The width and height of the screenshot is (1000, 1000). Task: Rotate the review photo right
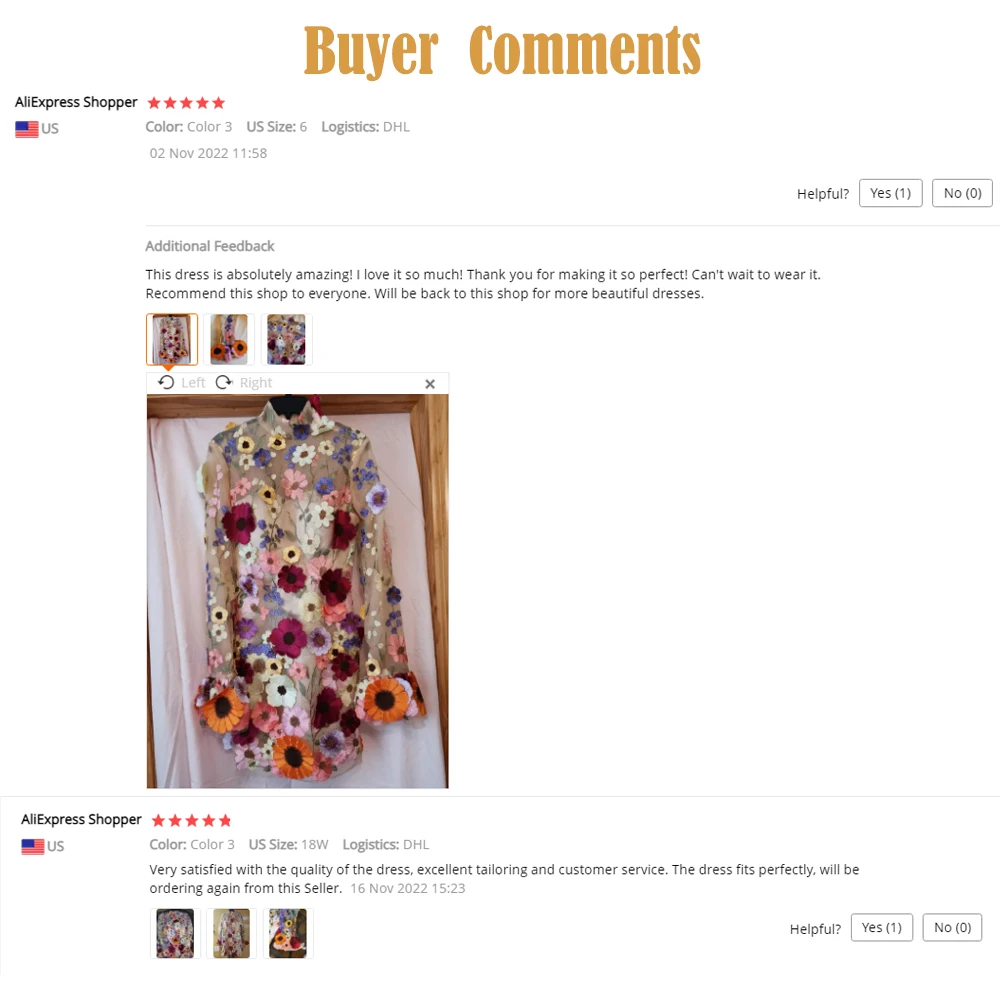[x=244, y=383]
